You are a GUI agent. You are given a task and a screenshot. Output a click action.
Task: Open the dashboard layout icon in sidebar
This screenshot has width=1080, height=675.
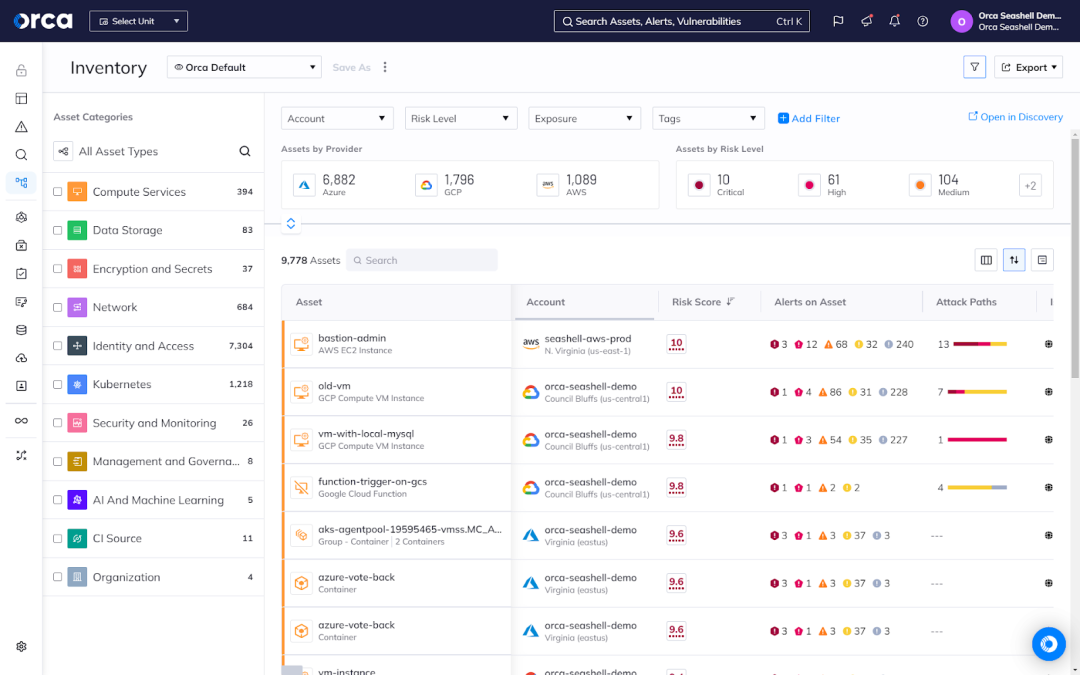pyautogui.click(x=21, y=98)
